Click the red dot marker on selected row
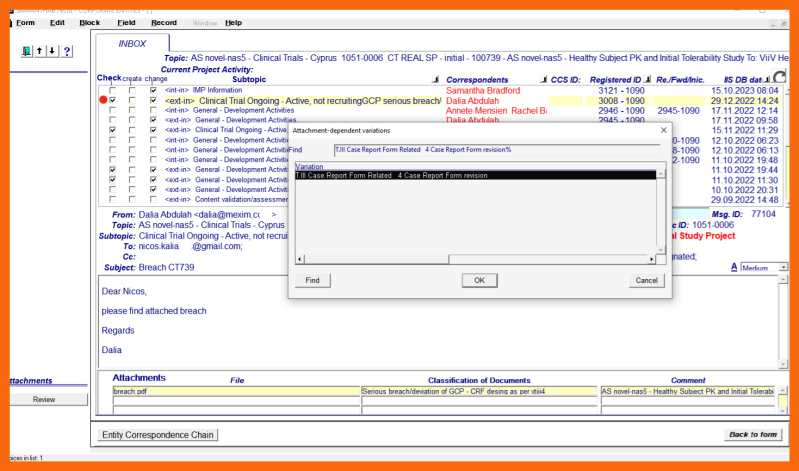799x471 pixels. pos(103,100)
